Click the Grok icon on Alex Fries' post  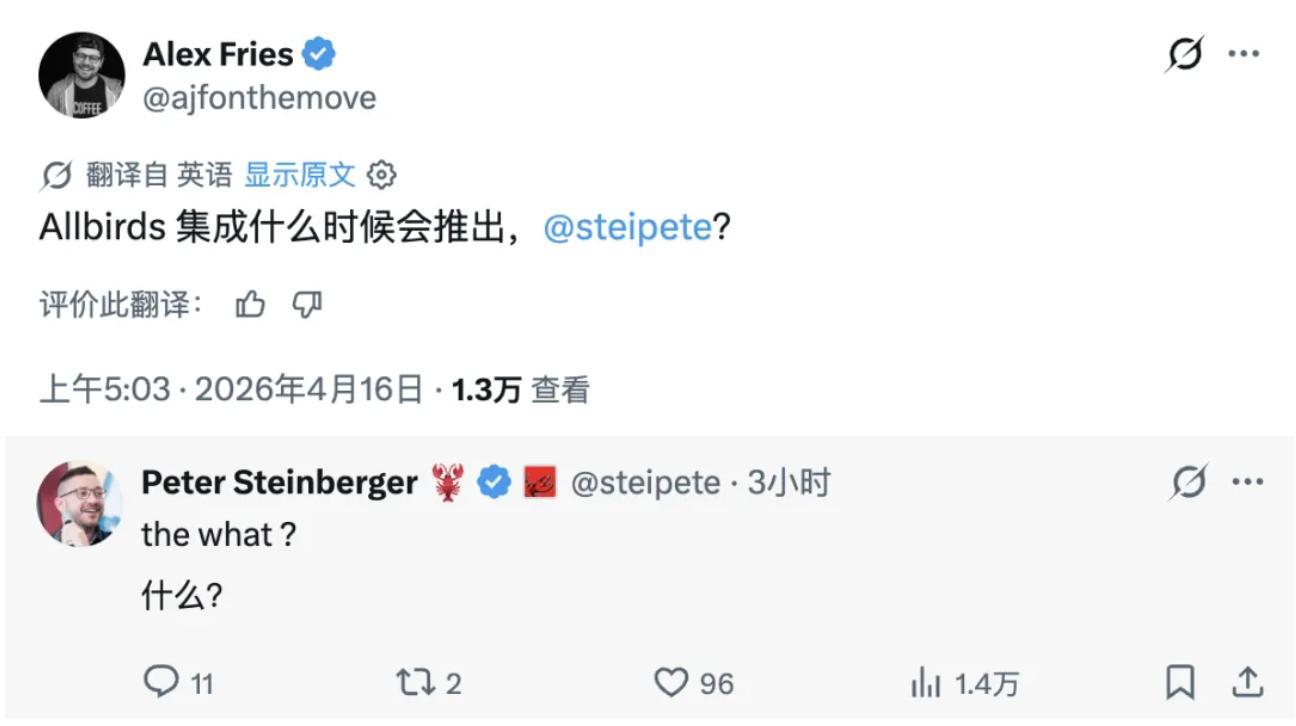tap(1186, 53)
